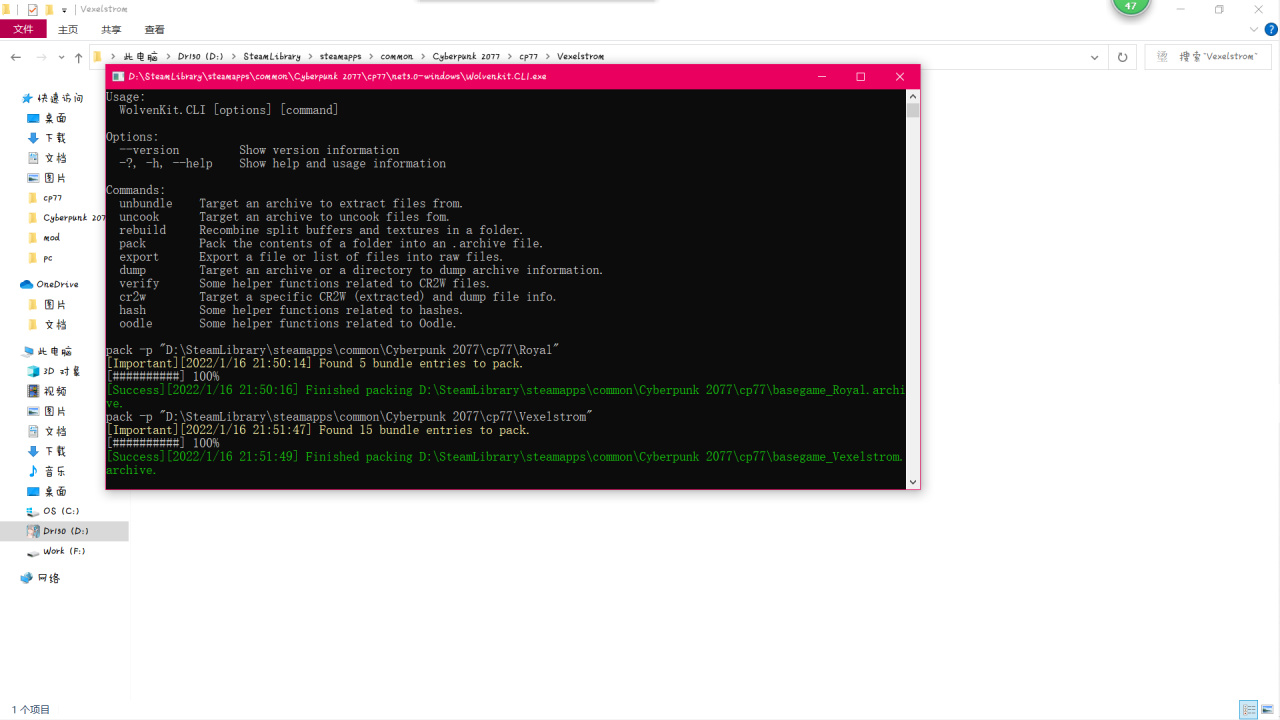Viewport: 1280px width, 720px height.
Task: Click steamapps in the address breadcrumb
Action: tap(340, 57)
